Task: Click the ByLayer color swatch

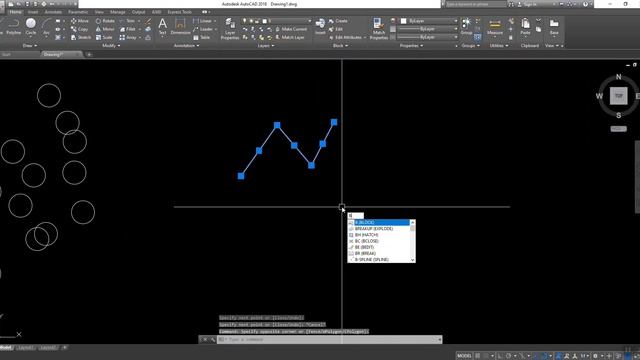Action: 404,21
